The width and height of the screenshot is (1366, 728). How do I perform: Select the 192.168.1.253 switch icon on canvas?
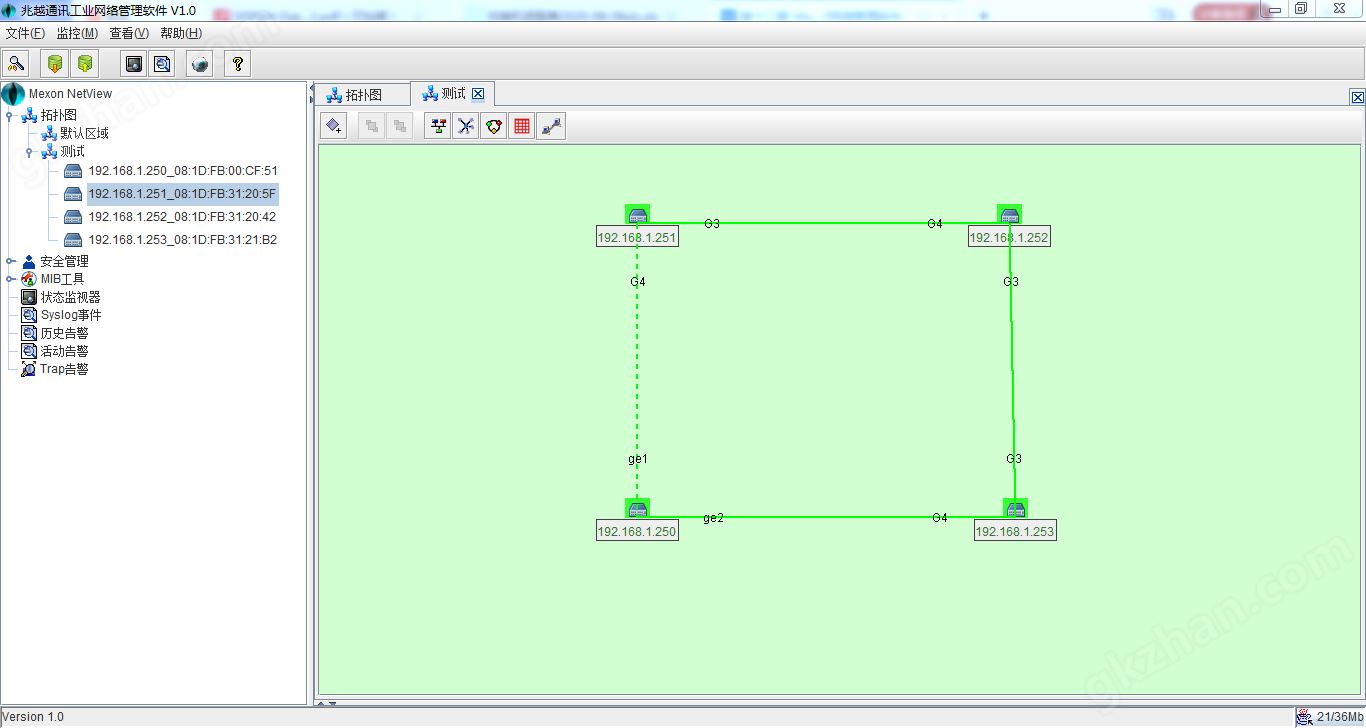1015,509
